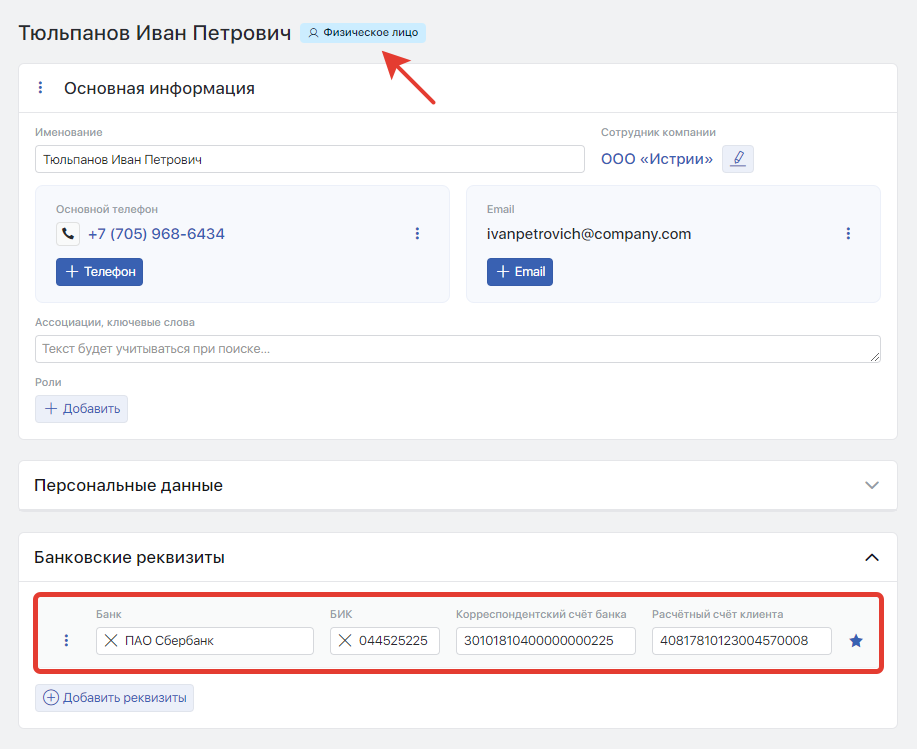The width and height of the screenshot is (917, 749).
Task: Clear the ПАО Сбербank bank field with X icon
Action: click(111, 641)
